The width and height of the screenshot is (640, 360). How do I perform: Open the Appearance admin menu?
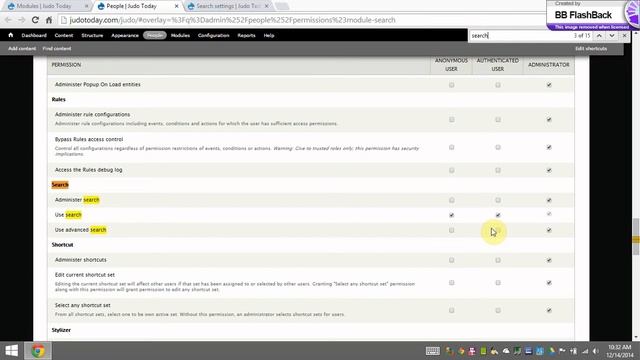(x=125, y=36)
